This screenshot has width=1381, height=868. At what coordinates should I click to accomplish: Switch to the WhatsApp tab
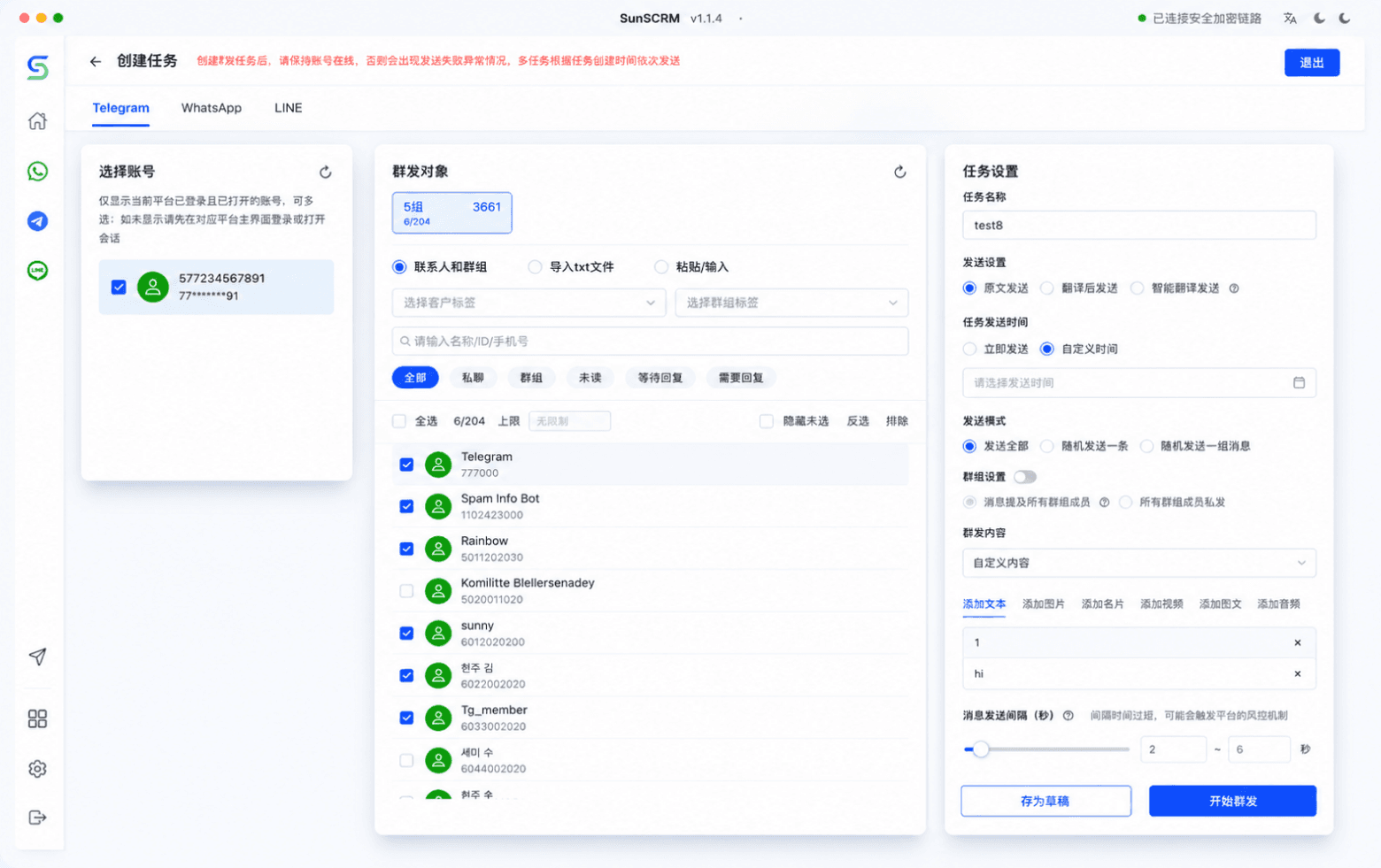(x=212, y=108)
